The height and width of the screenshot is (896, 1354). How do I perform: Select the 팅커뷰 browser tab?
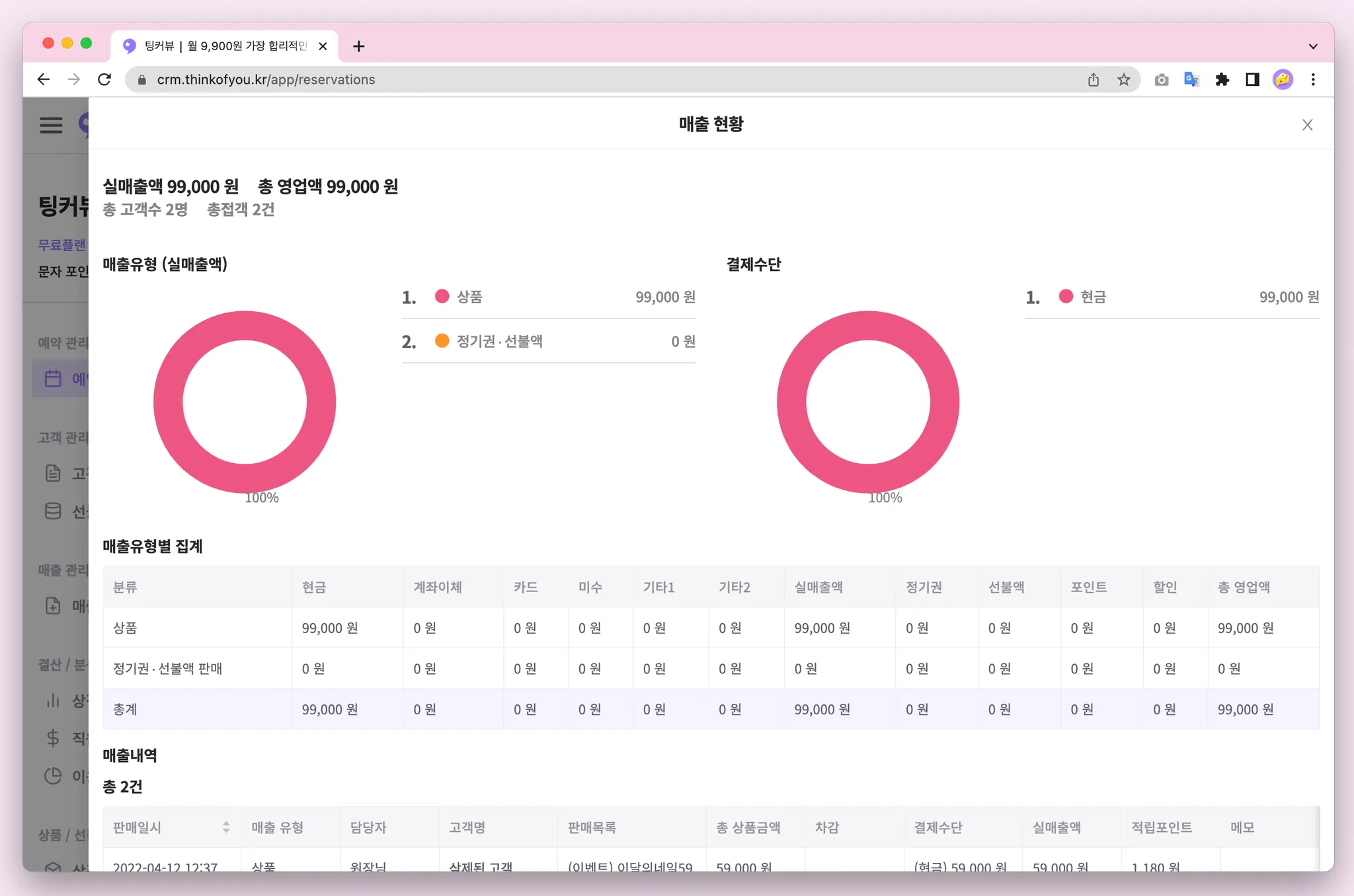(x=225, y=46)
